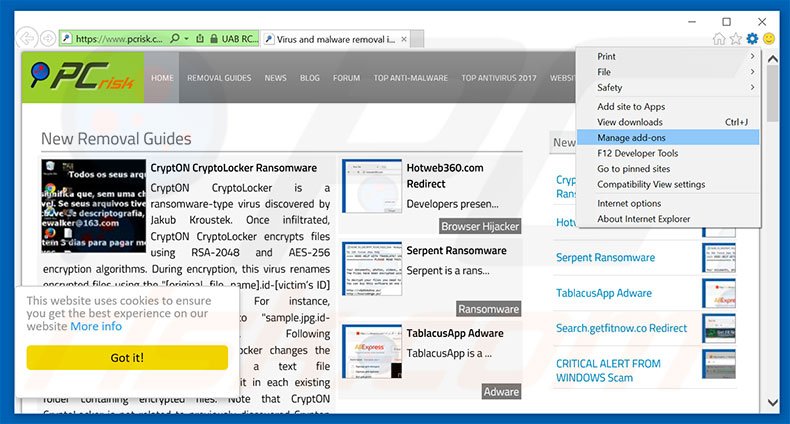Click the Ransomware category tag
The height and width of the screenshot is (424, 790).
pos(489,309)
